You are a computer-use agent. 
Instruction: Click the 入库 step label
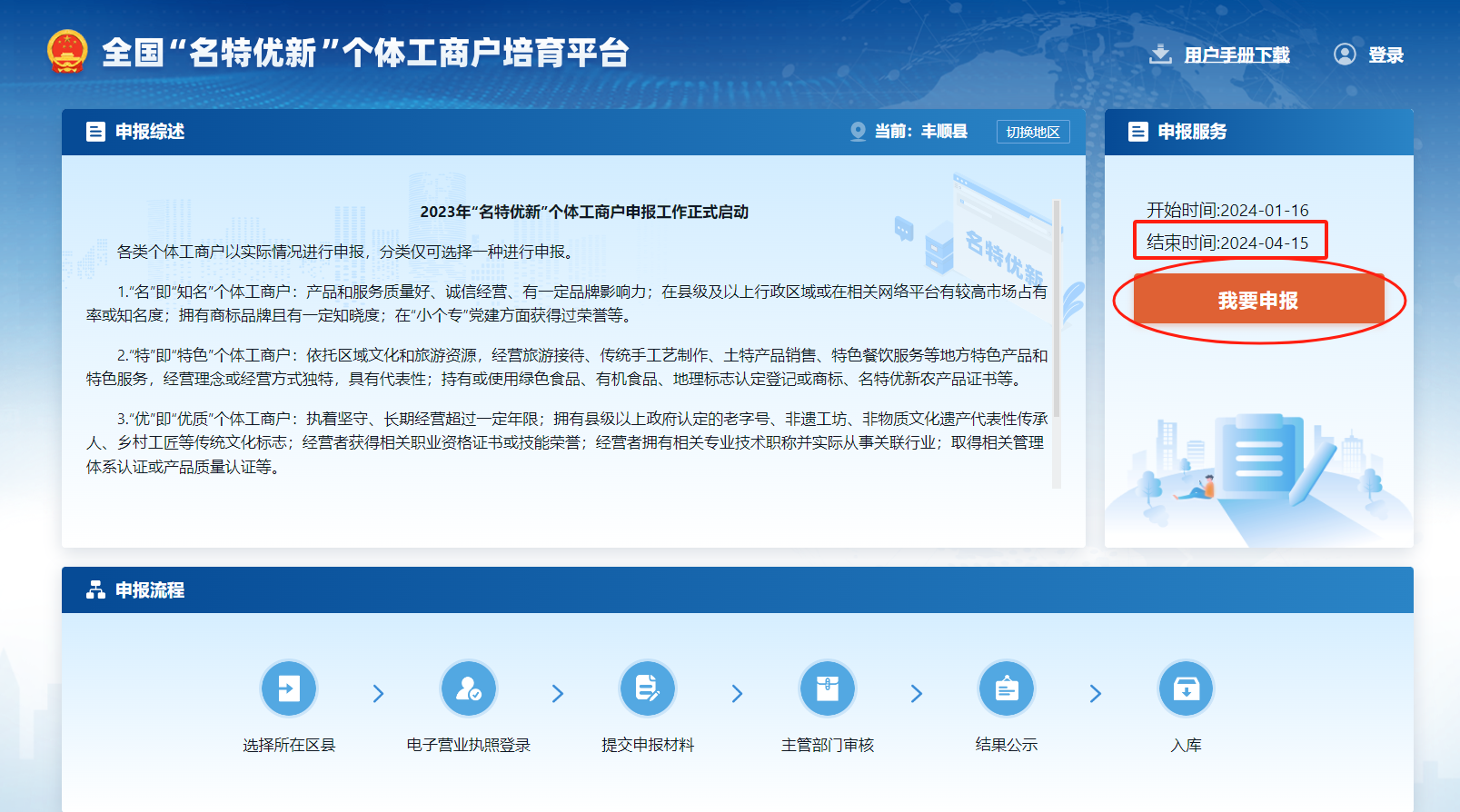[1187, 745]
